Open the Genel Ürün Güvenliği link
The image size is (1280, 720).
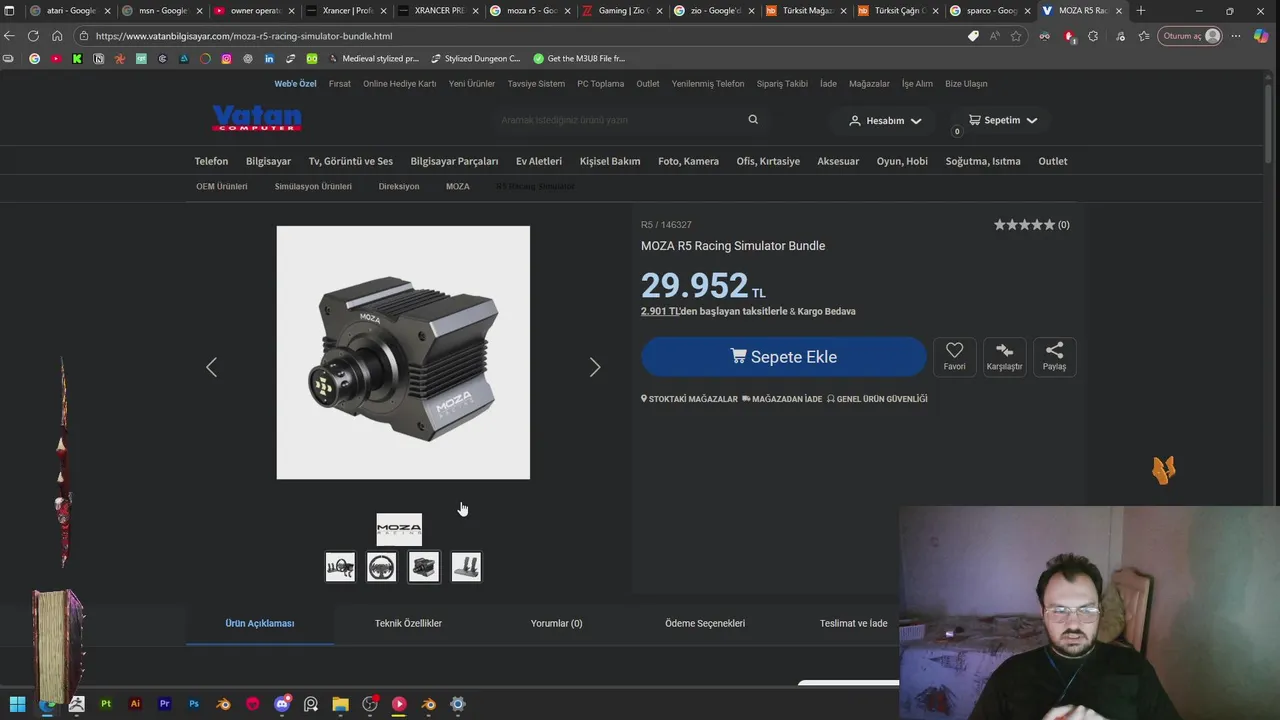point(877,399)
